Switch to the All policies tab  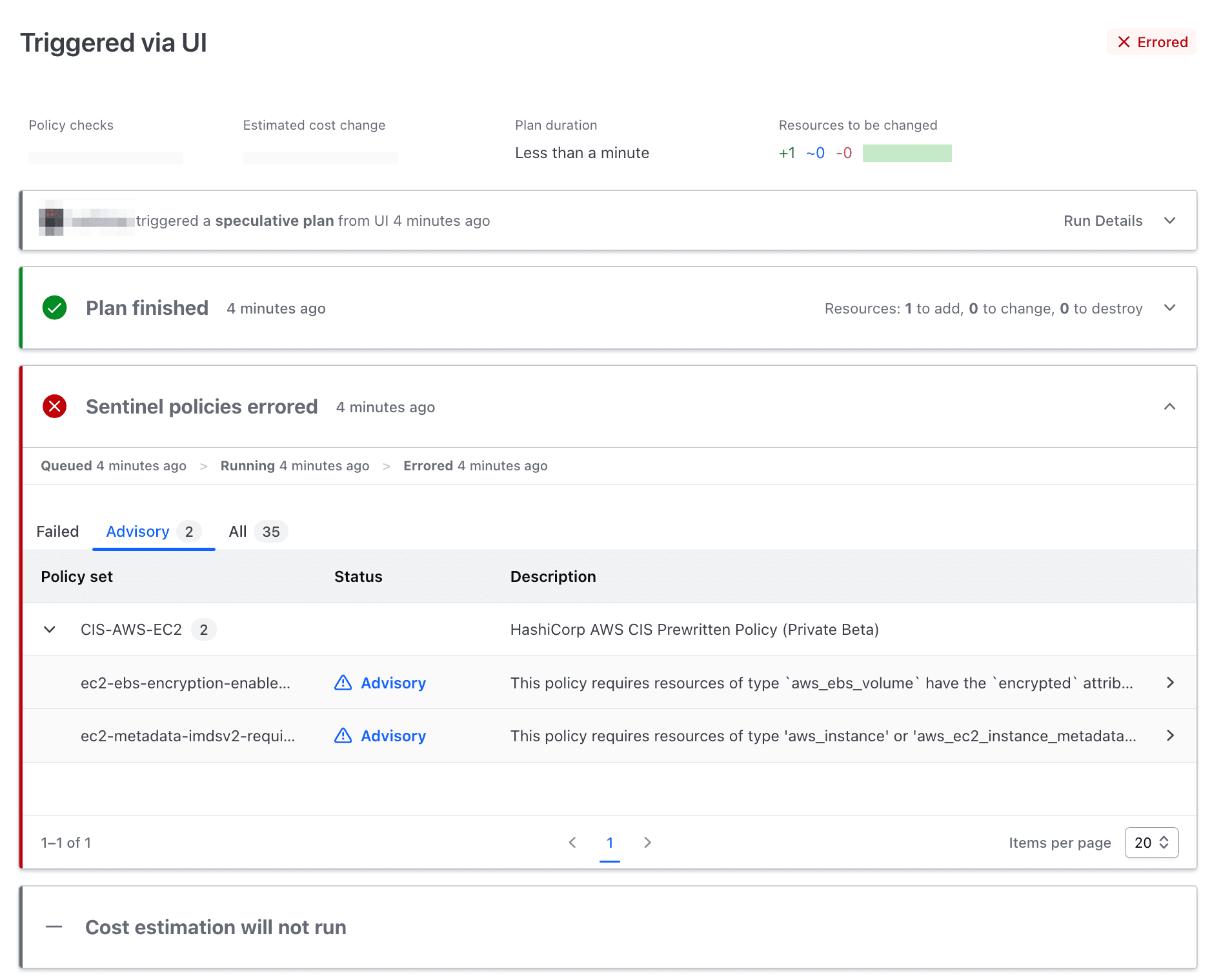tap(237, 531)
